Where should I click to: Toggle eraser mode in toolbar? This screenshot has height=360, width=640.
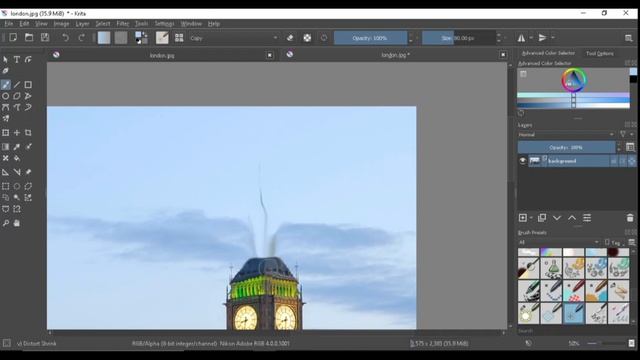tap(290, 38)
